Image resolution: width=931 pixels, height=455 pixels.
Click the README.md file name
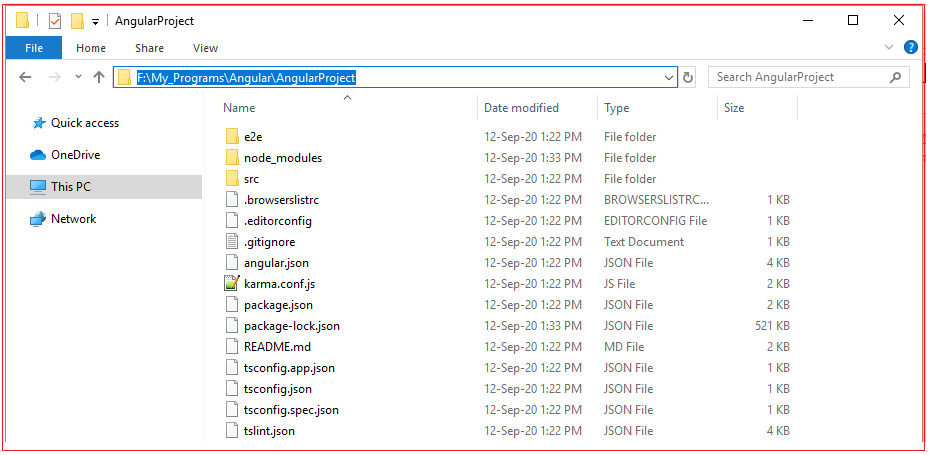click(x=277, y=347)
